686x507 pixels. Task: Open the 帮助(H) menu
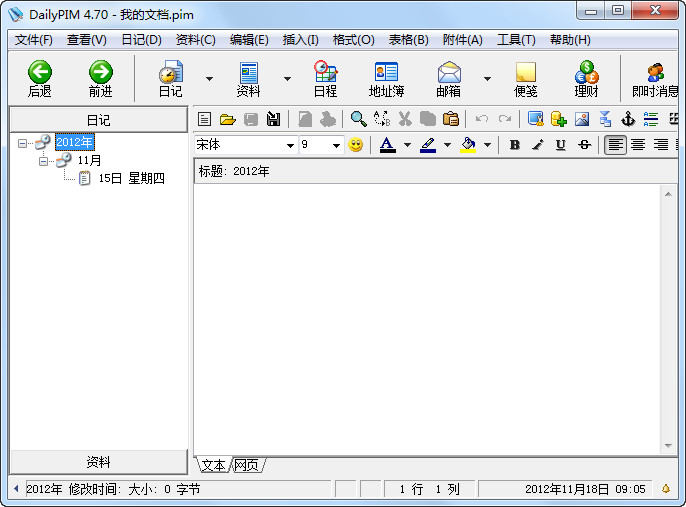[x=570, y=40]
